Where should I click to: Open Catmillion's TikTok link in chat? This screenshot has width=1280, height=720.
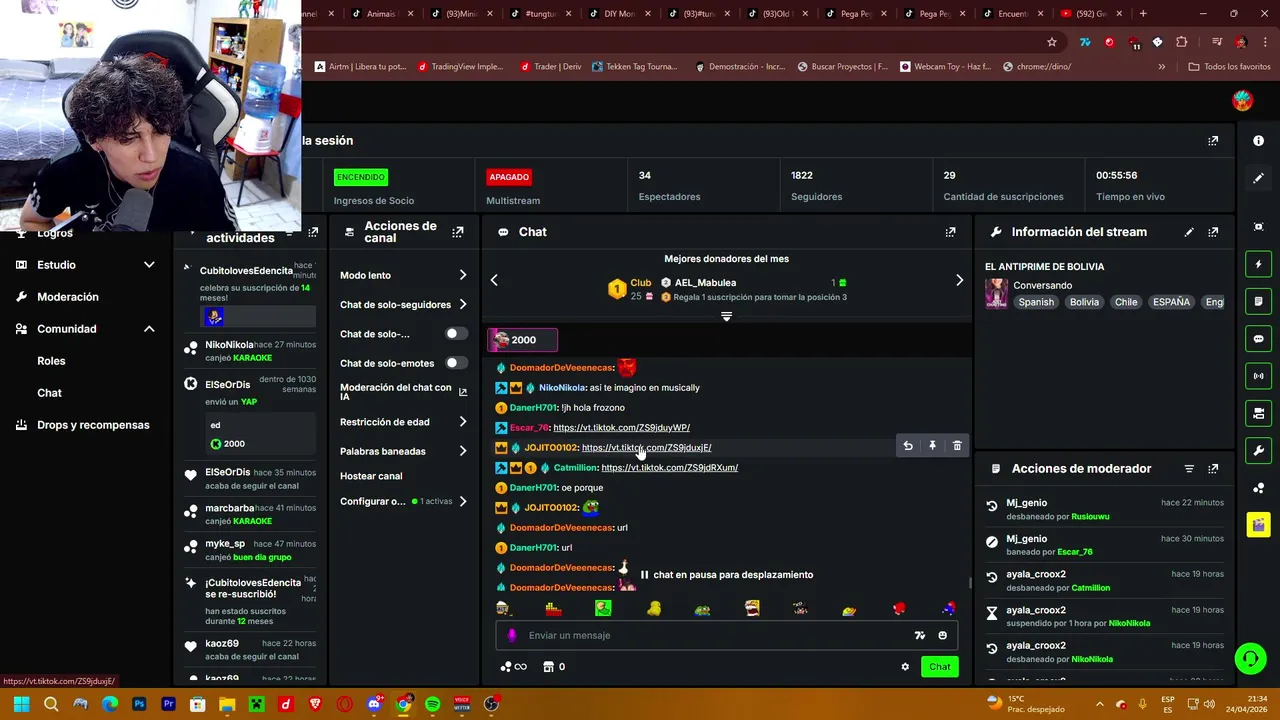tap(669, 468)
